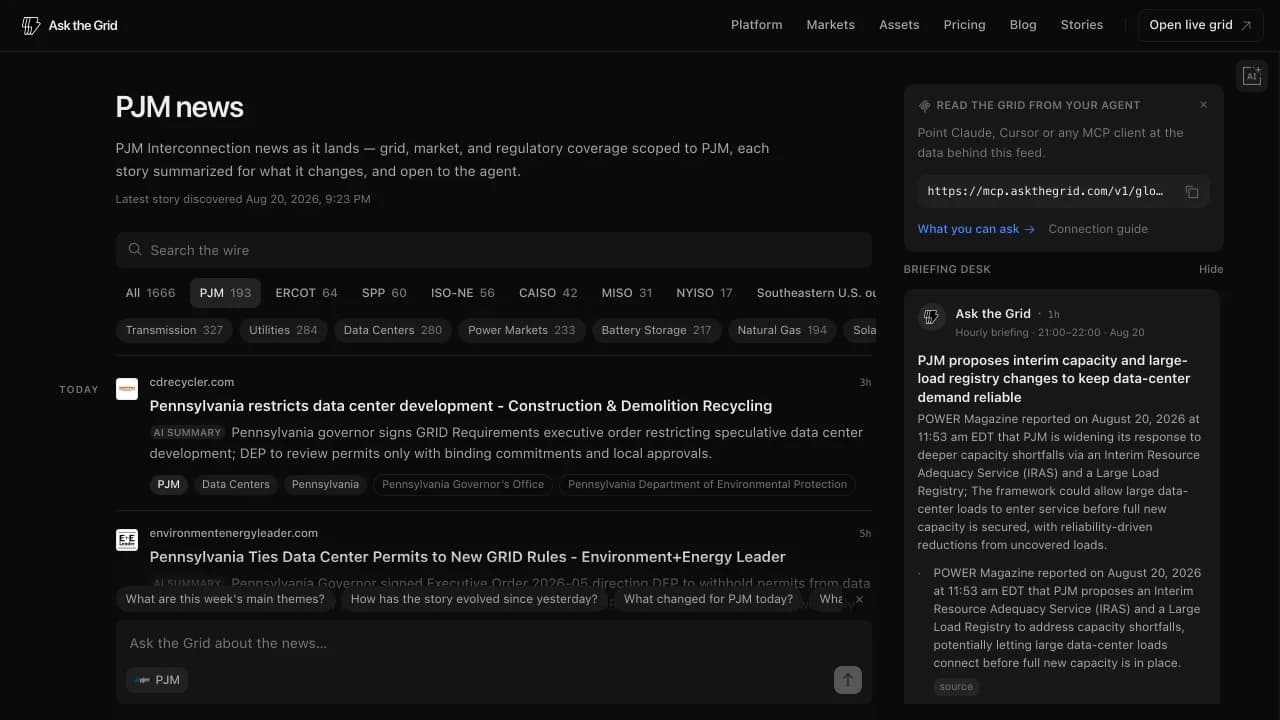Switch to the Southeastern U.S. tab
This screenshot has height=720, width=1280.
pos(814,293)
